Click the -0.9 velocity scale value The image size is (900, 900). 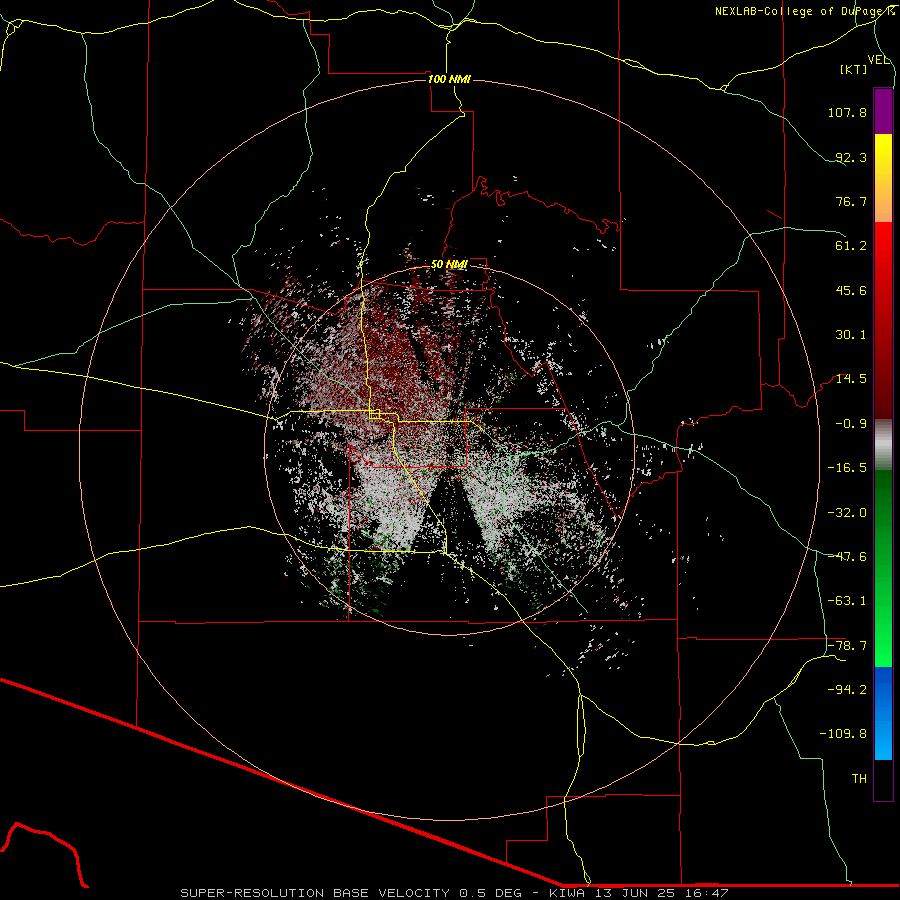click(x=851, y=424)
